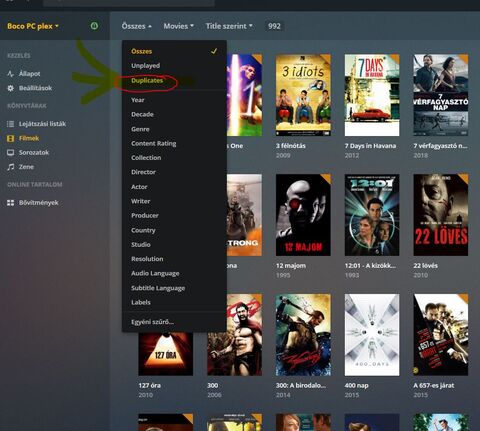Viewport: 480px width, 431px height.
Task: Select the Duplicates filter
Action: pyautogui.click(x=174, y=80)
